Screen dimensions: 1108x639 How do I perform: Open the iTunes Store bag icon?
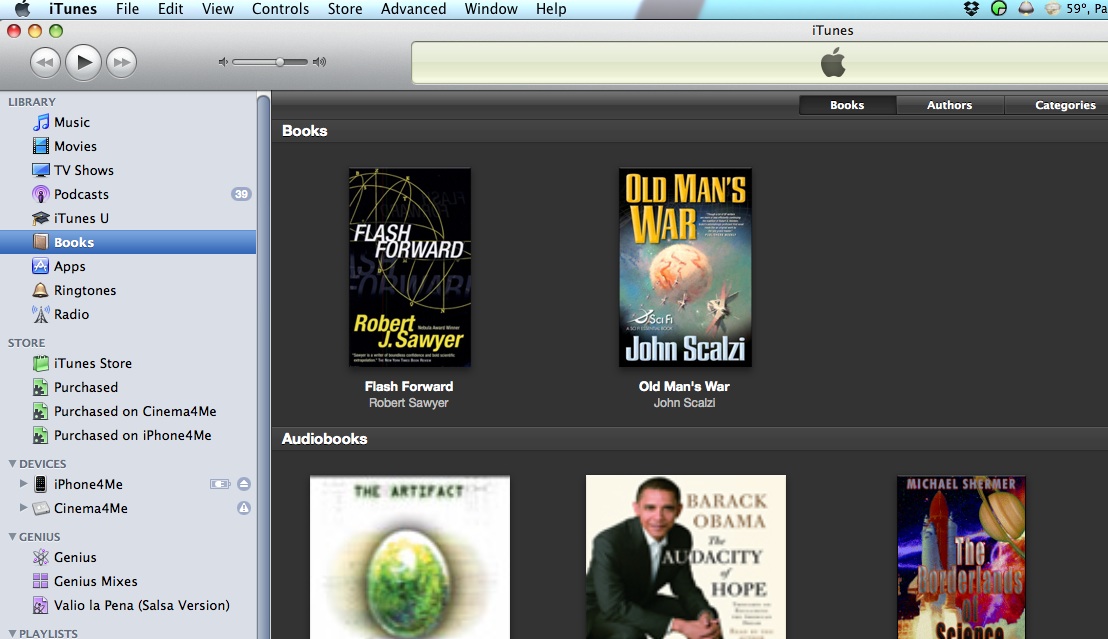(41, 363)
